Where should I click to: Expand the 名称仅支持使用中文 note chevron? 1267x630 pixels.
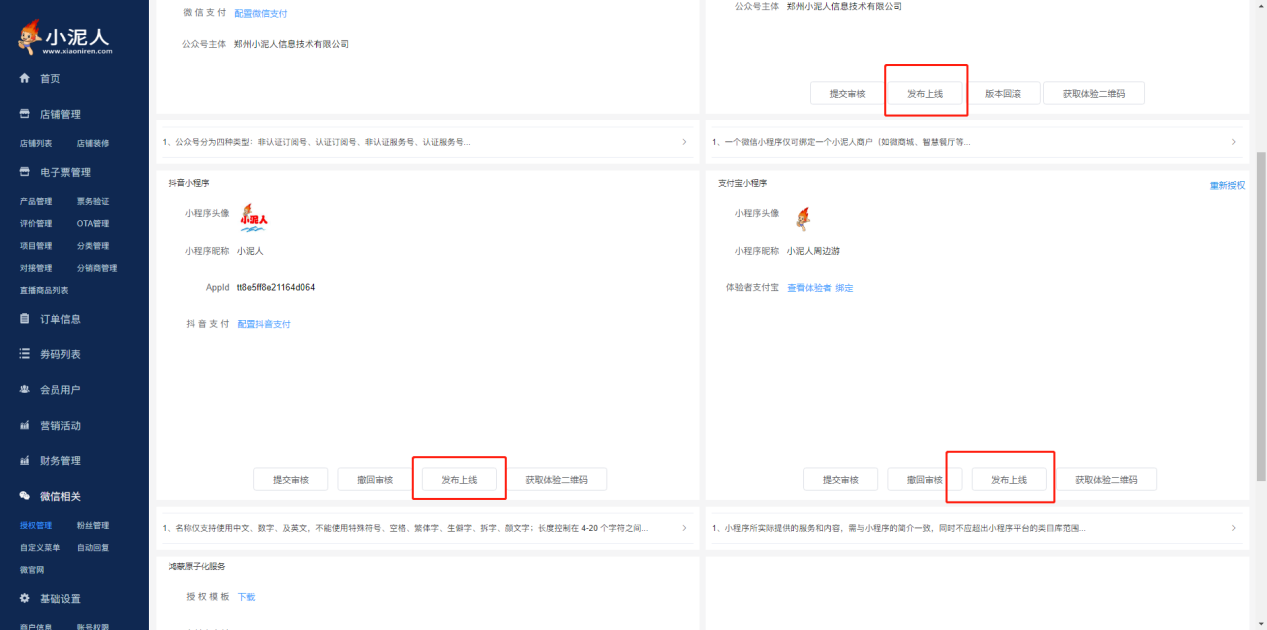click(x=684, y=527)
